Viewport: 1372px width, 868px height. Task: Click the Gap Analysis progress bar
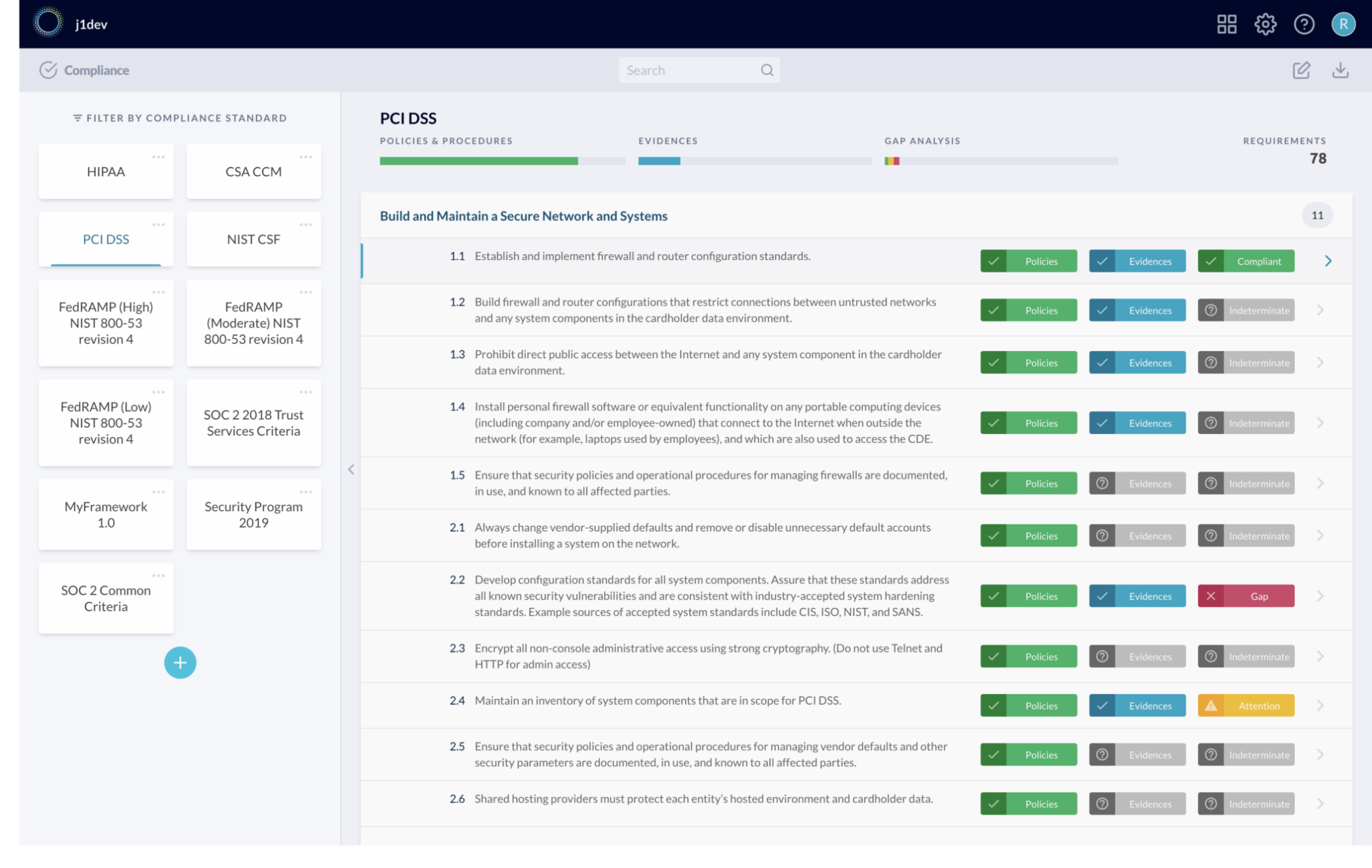[x=1001, y=161]
